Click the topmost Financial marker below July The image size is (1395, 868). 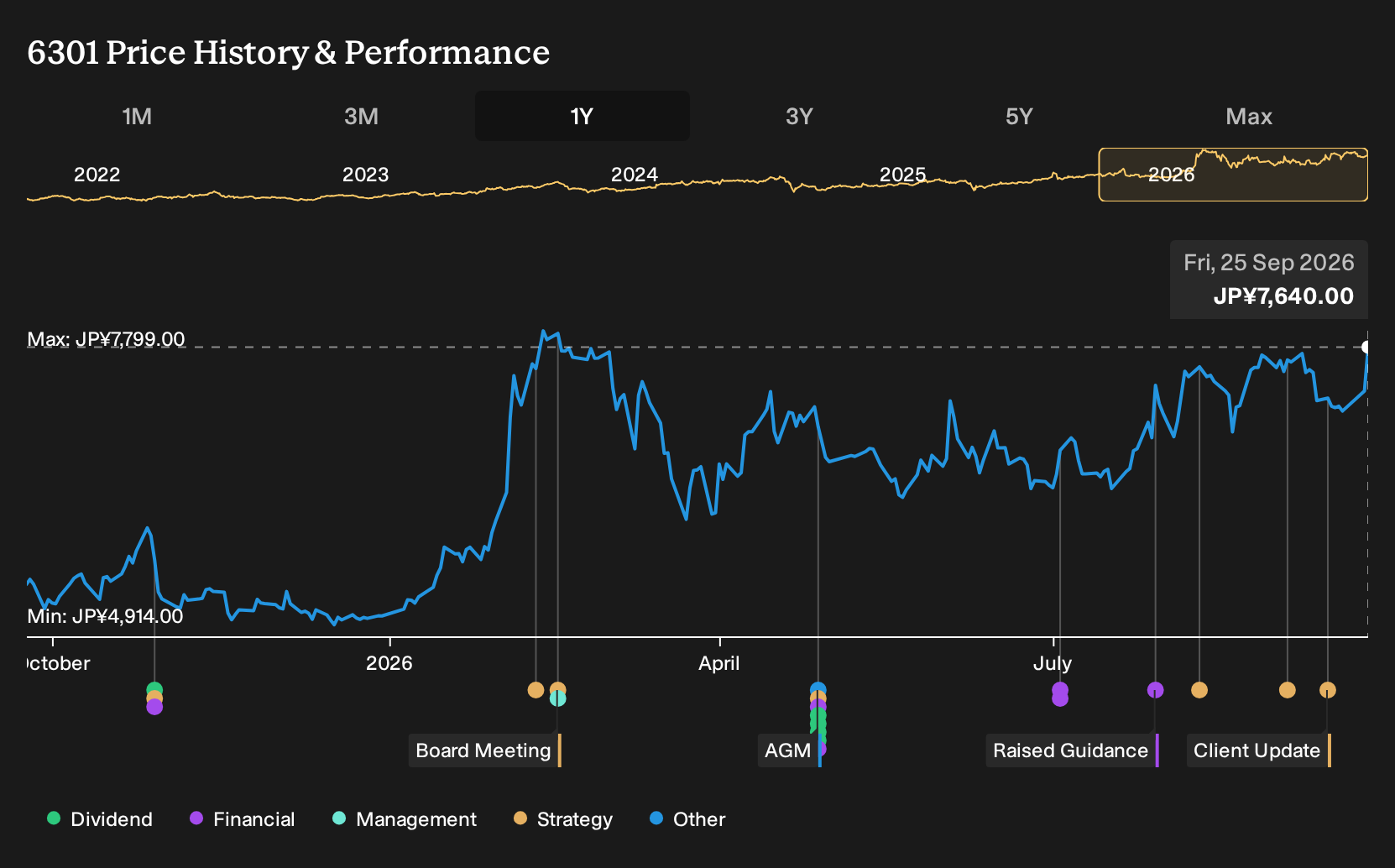tap(1060, 690)
